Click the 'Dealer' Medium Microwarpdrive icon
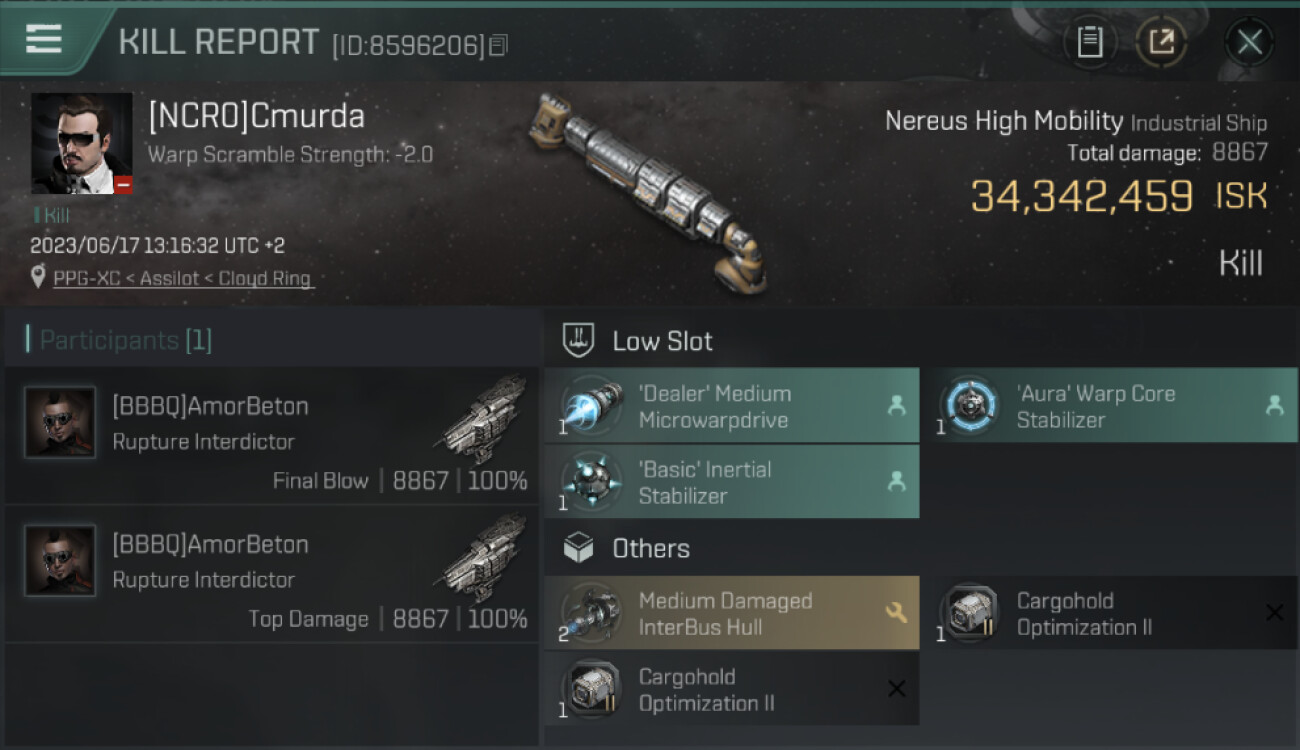 tap(591, 406)
